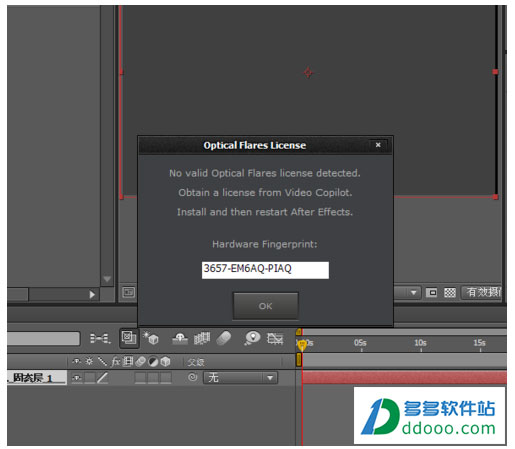Toggle motion blur box for 固态层 1 layer
The width and height of the screenshot is (515, 449).
(140, 378)
